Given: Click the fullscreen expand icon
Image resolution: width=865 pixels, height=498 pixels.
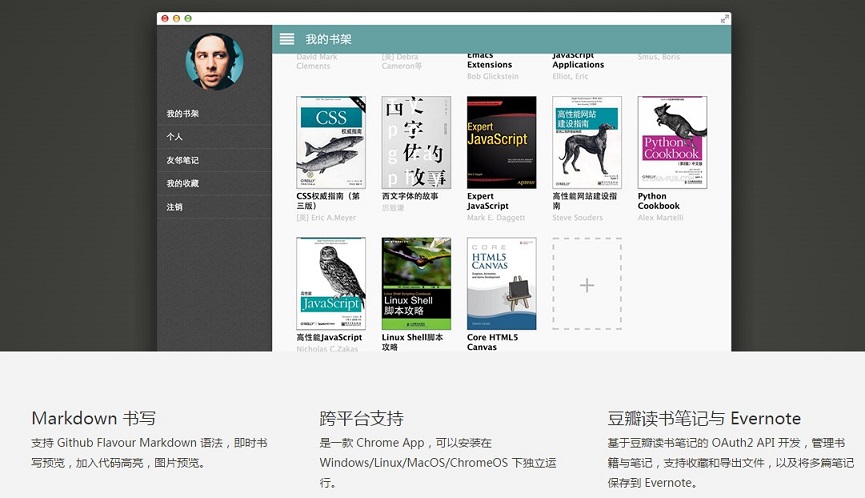Looking at the screenshot, I should [725, 19].
